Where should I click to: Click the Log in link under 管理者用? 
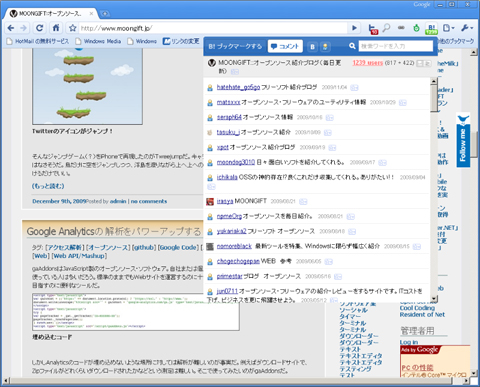click(x=409, y=342)
